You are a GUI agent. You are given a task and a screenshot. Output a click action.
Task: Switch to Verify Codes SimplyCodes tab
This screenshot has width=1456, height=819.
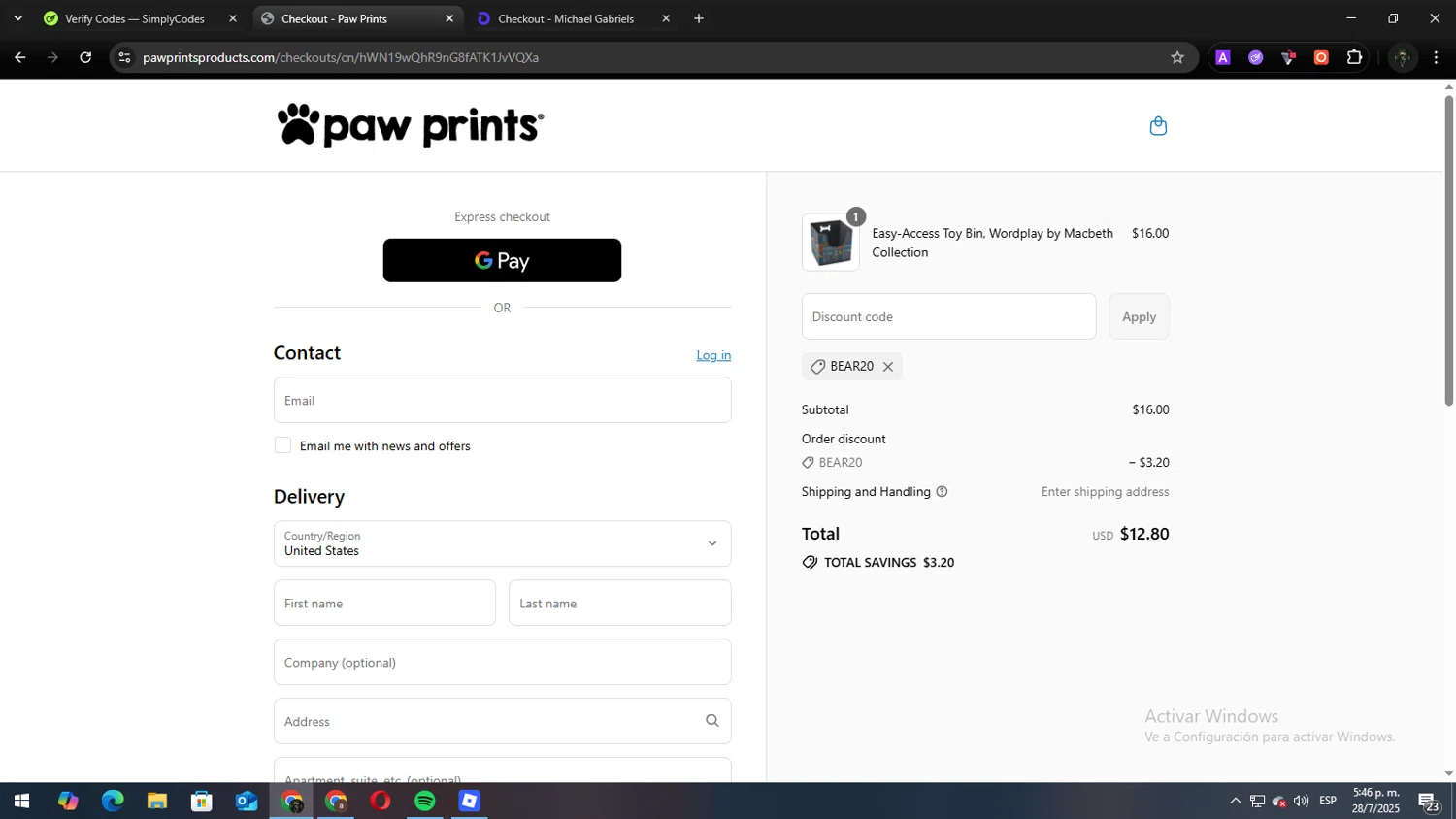(x=135, y=18)
